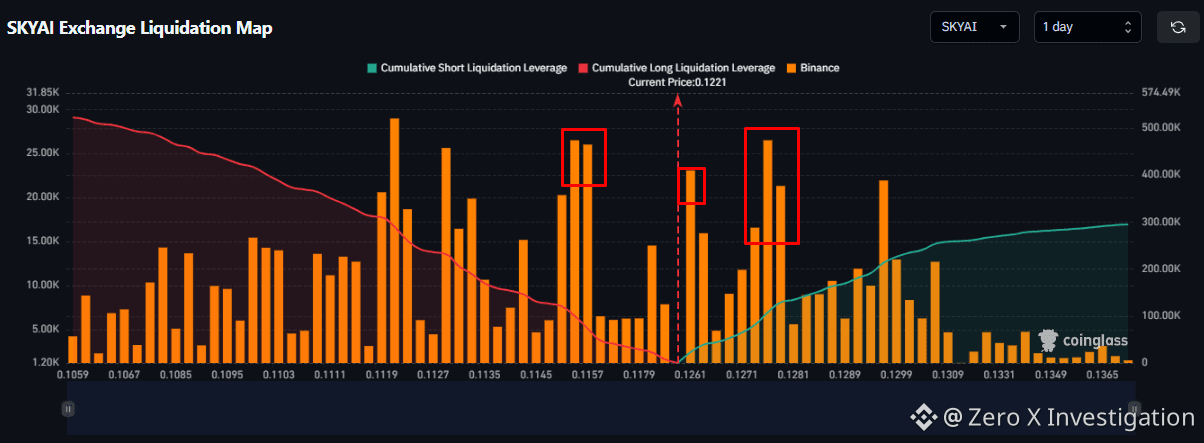The width and height of the screenshot is (1204, 443).
Task: Grab the left range slider handle
Action: click(68, 408)
